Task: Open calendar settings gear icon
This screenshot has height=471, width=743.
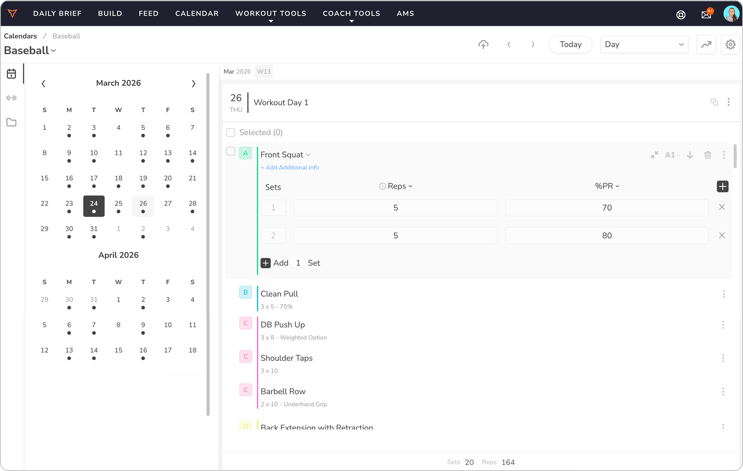Action: [730, 45]
